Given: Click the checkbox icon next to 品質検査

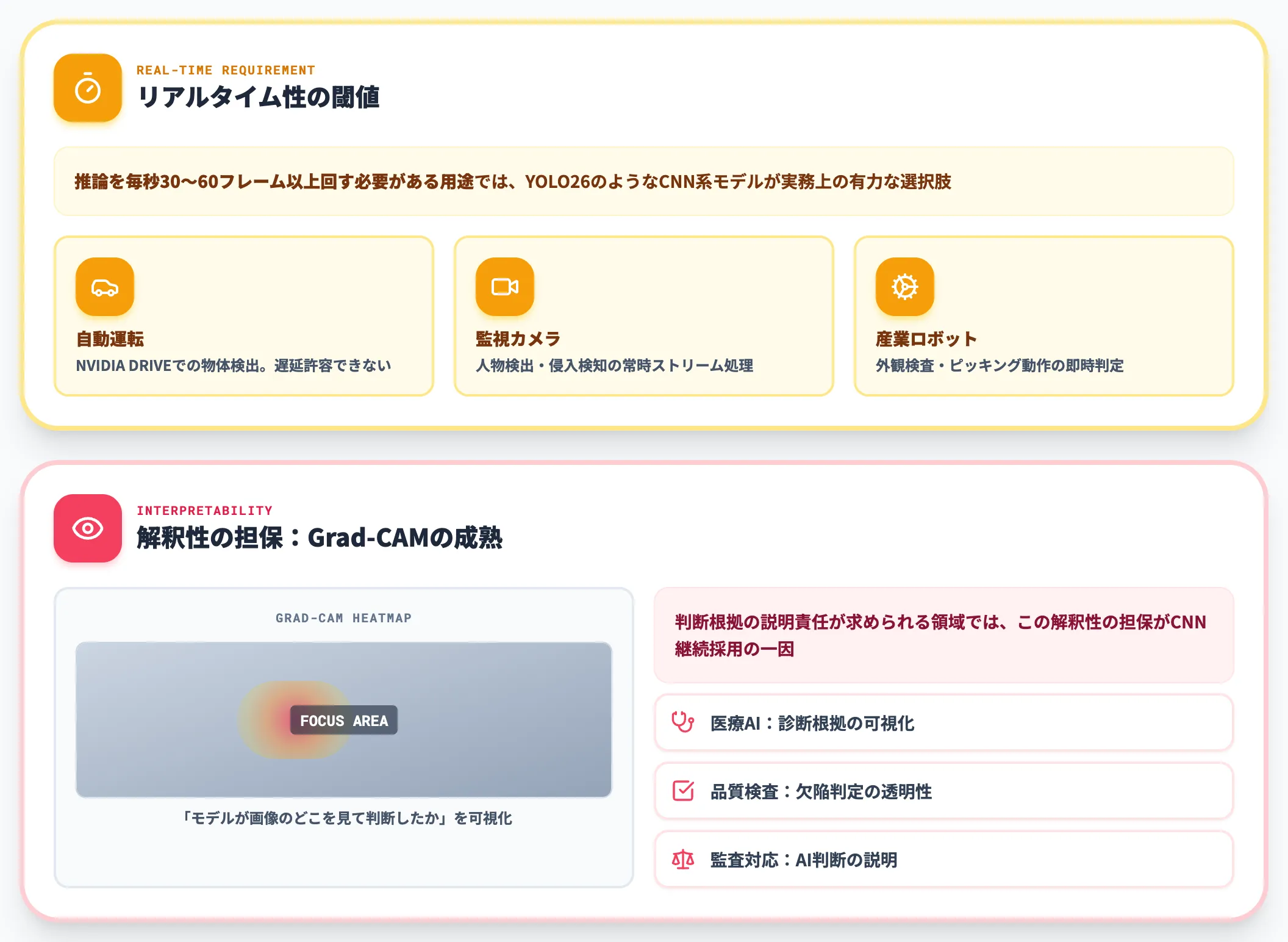Looking at the screenshot, I should 683,791.
